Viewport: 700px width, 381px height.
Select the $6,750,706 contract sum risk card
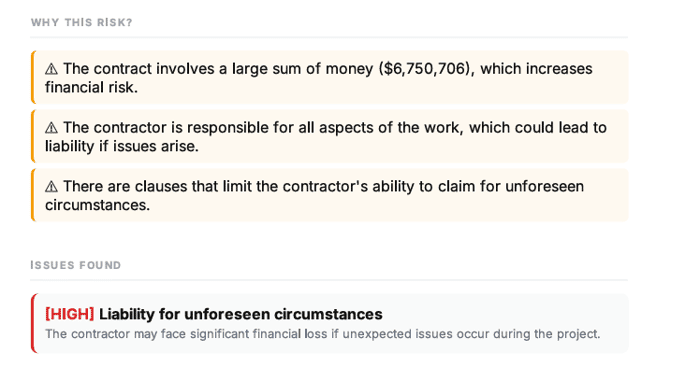pos(329,77)
